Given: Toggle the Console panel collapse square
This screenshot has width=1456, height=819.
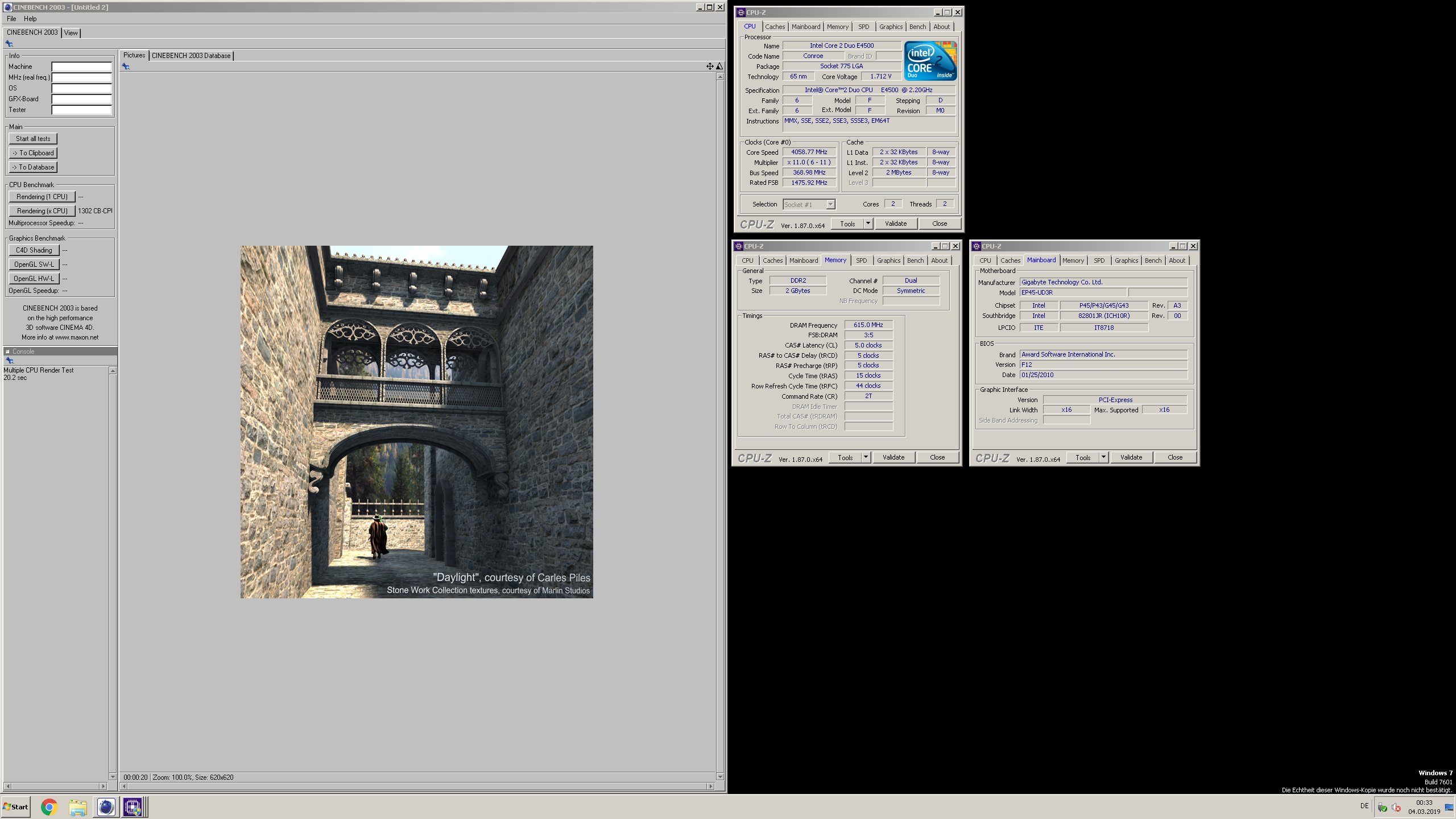Looking at the screenshot, I should pyautogui.click(x=8, y=351).
